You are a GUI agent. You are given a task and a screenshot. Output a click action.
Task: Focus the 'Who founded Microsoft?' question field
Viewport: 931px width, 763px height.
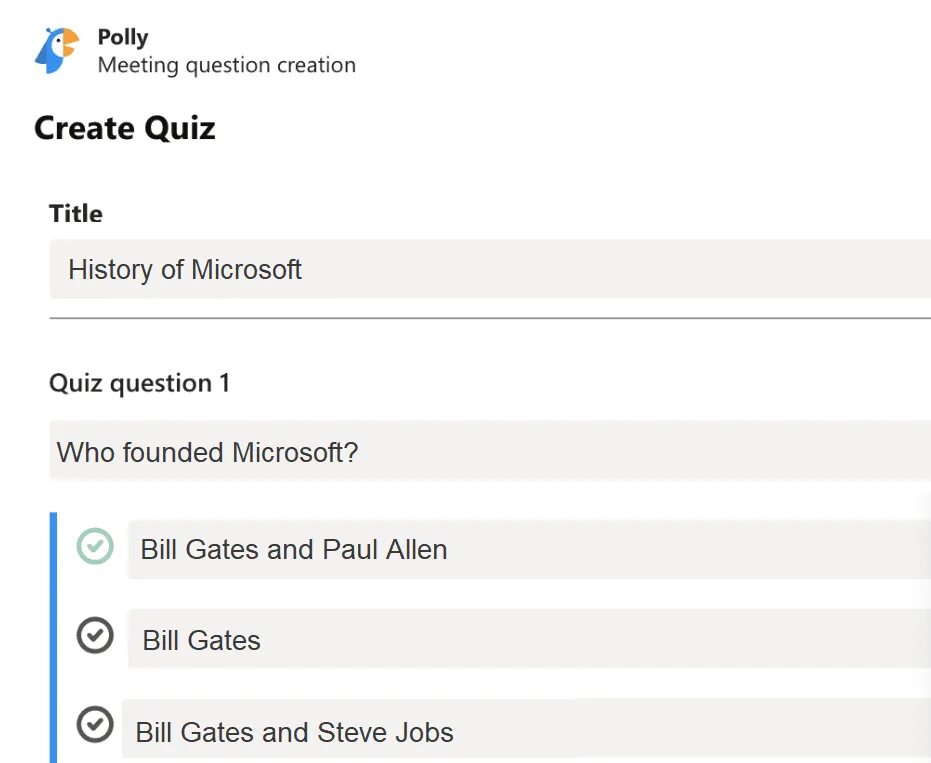[x=490, y=451]
